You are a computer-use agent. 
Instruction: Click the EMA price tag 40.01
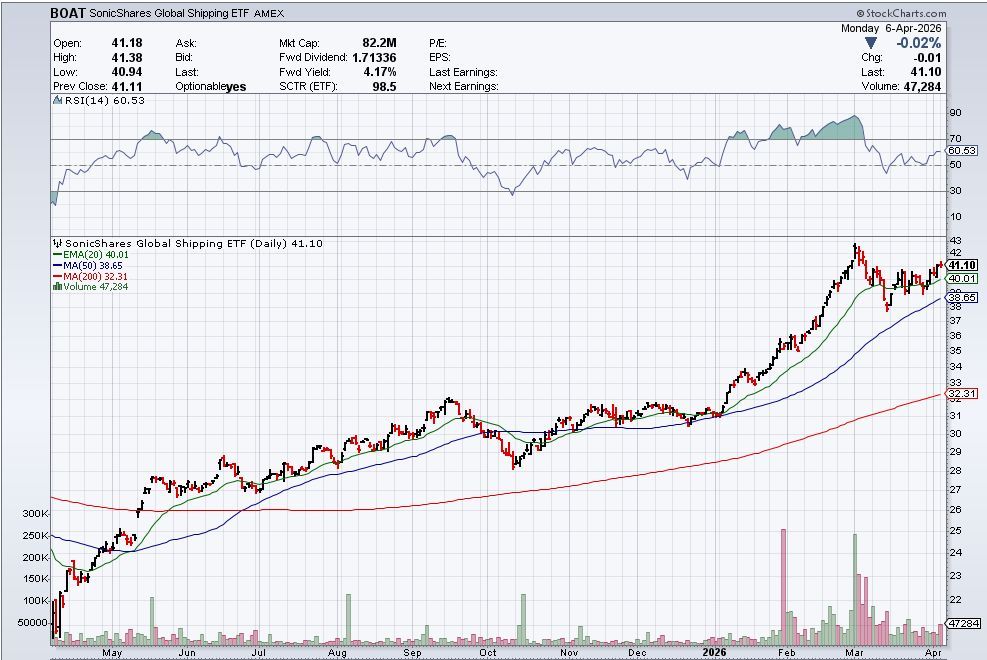tap(962, 279)
